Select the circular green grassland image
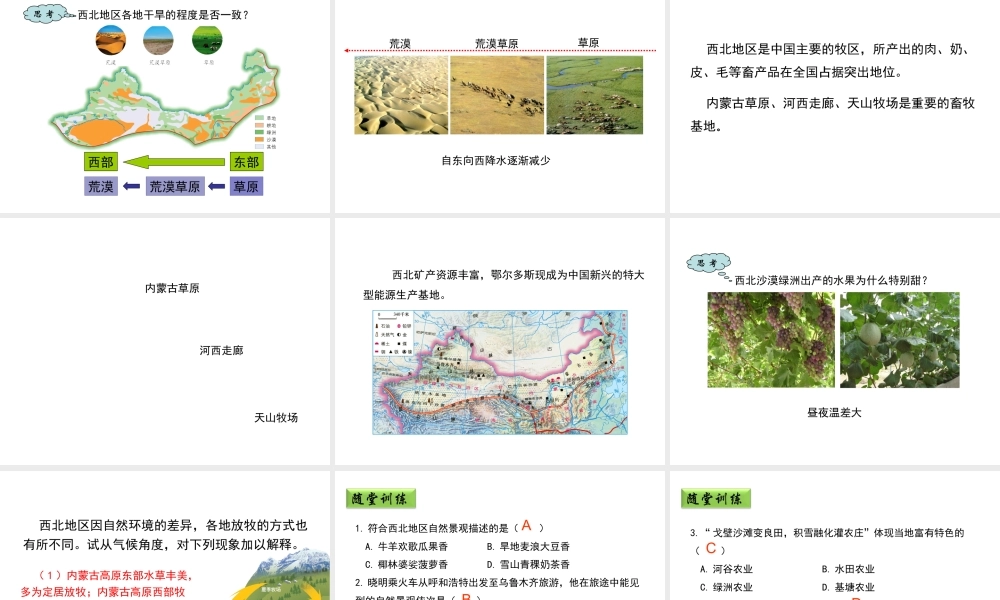1000x600 pixels. 207,41
